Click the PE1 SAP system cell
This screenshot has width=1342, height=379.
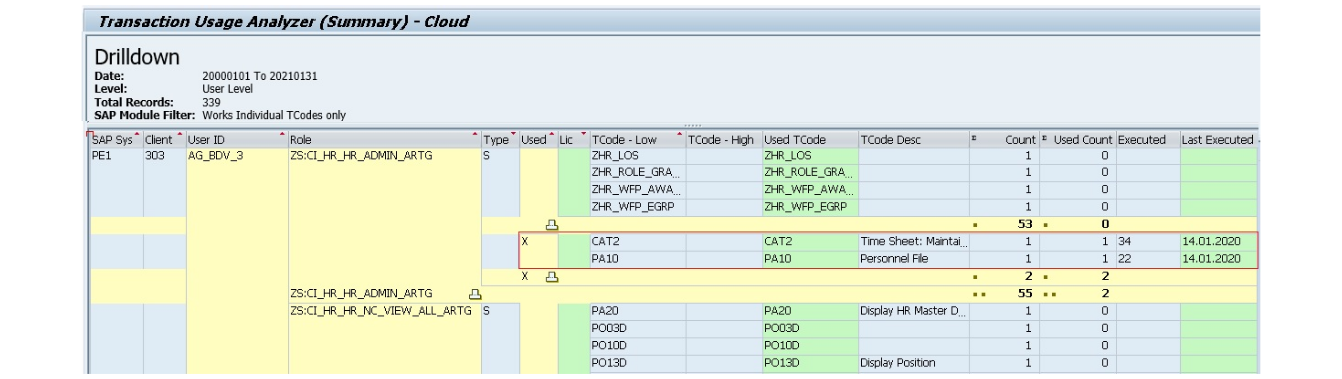click(115, 157)
